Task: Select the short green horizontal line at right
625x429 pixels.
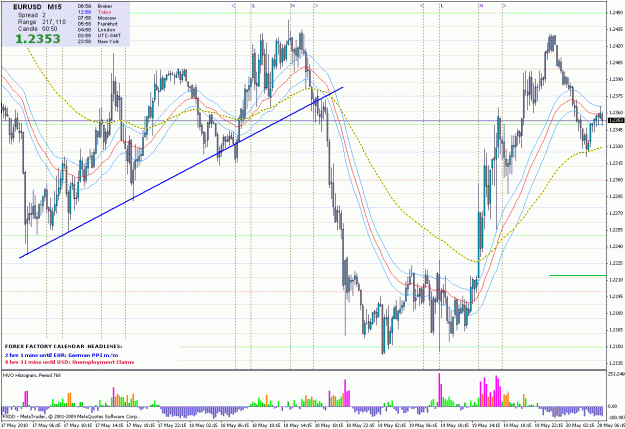Action: (x=578, y=275)
